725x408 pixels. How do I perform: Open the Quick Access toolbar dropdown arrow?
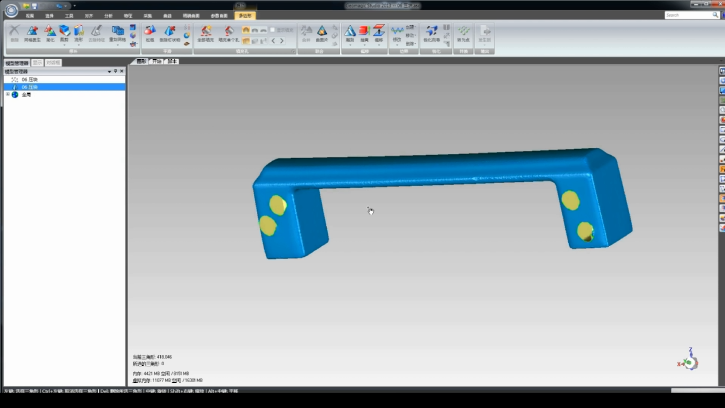[74, 5]
